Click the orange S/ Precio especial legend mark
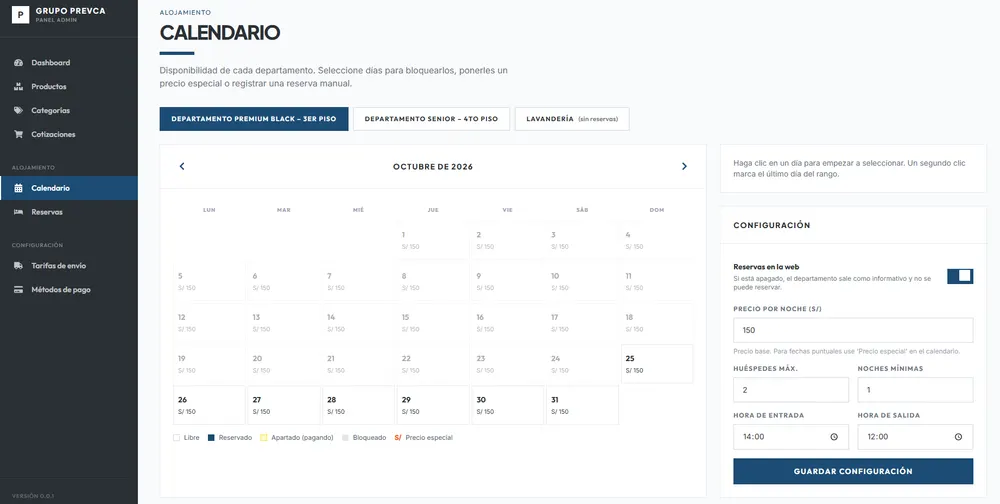The height and width of the screenshot is (504, 1000). (x=398, y=438)
